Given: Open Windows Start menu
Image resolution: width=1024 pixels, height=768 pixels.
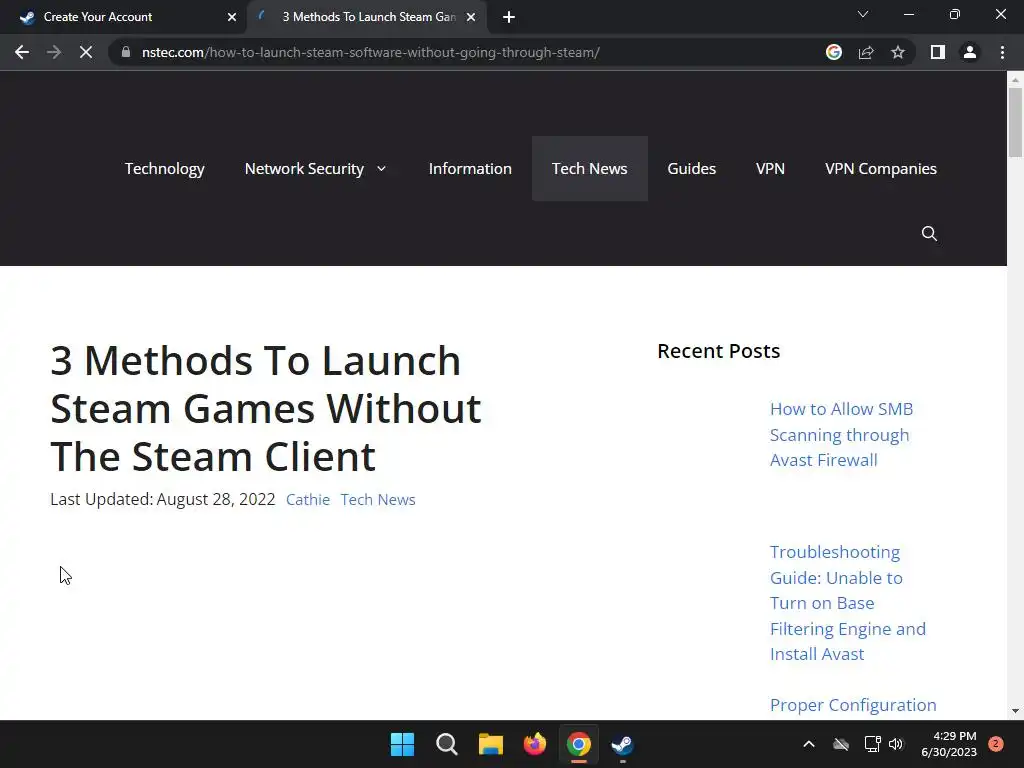Looking at the screenshot, I should click(402, 744).
